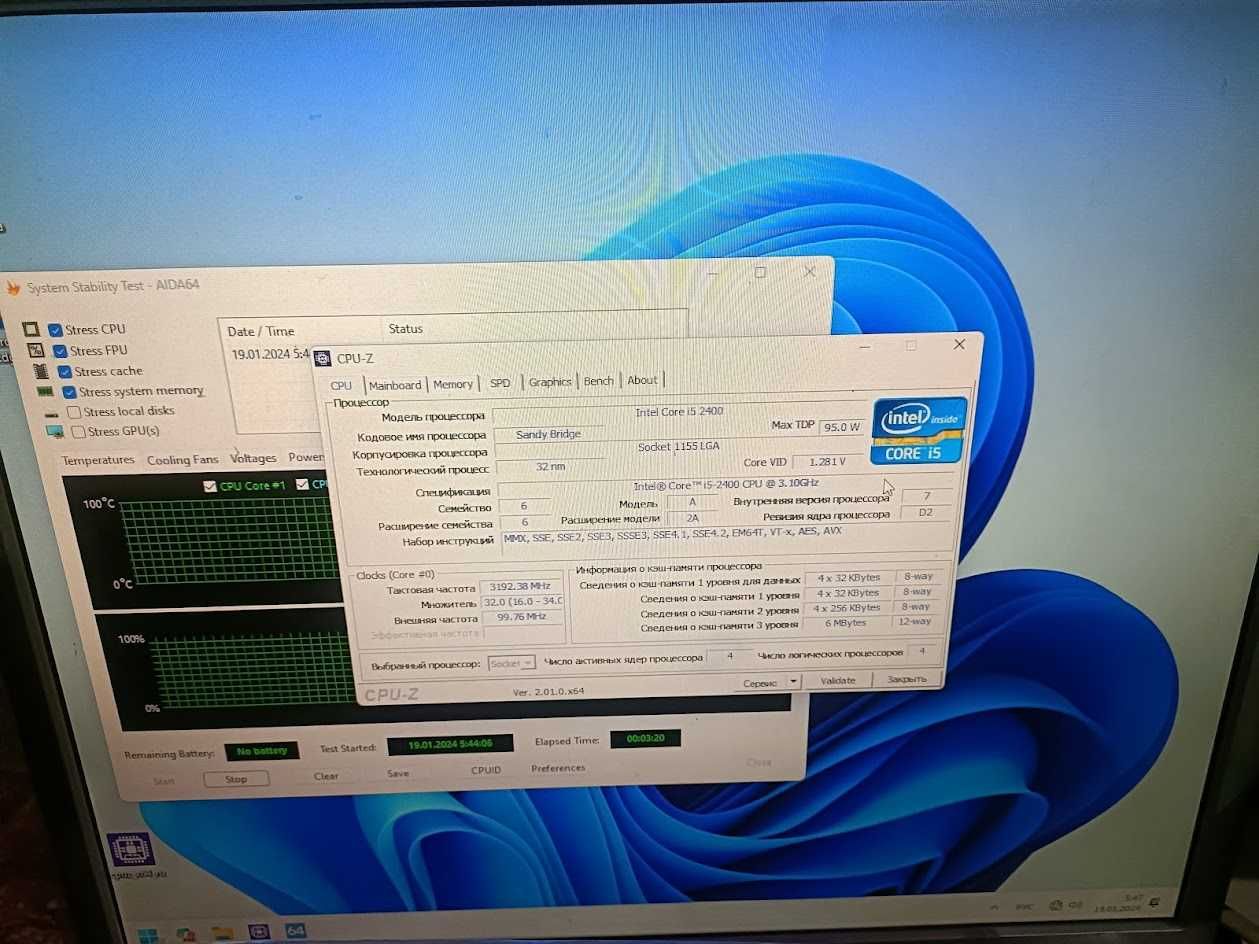Switch to the Memory tab
The image size is (1259, 944).
[x=453, y=384]
